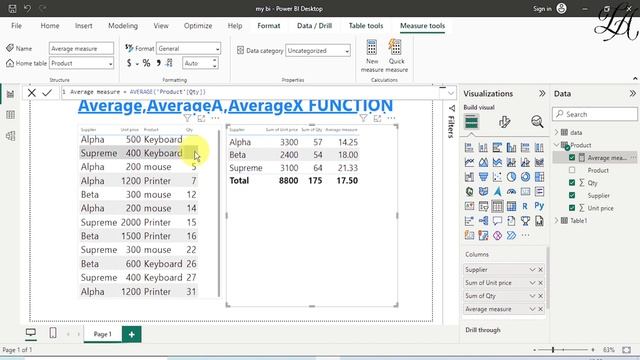This screenshot has width=640, height=360.
Task: Open Sum of Unit price column dropdown
Action: [532, 283]
